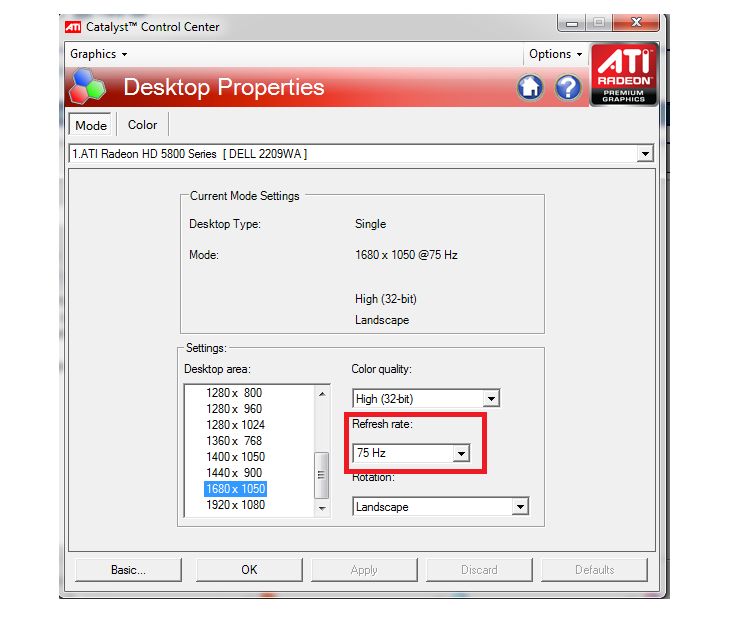Select 1280 x 1024 in the list

click(235, 425)
